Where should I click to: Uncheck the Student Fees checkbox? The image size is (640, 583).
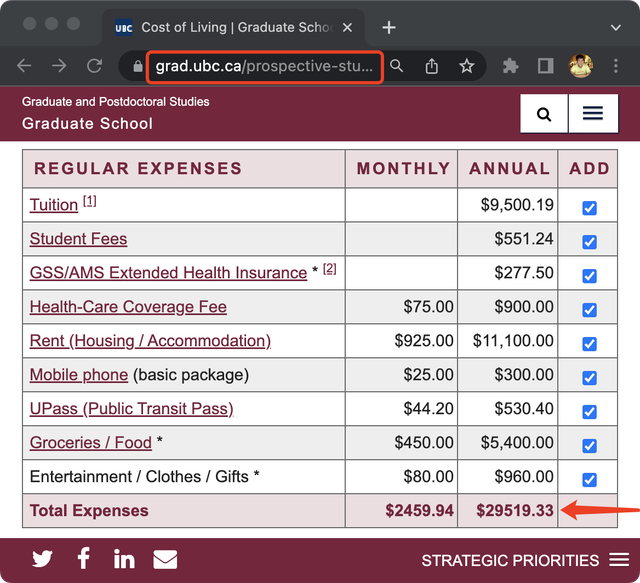pyautogui.click(x=589, y=242)
